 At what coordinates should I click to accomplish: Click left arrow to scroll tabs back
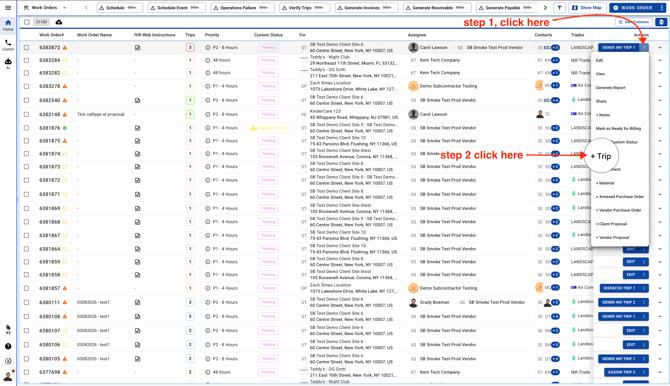pyautogui.click(x=86, y=8)
